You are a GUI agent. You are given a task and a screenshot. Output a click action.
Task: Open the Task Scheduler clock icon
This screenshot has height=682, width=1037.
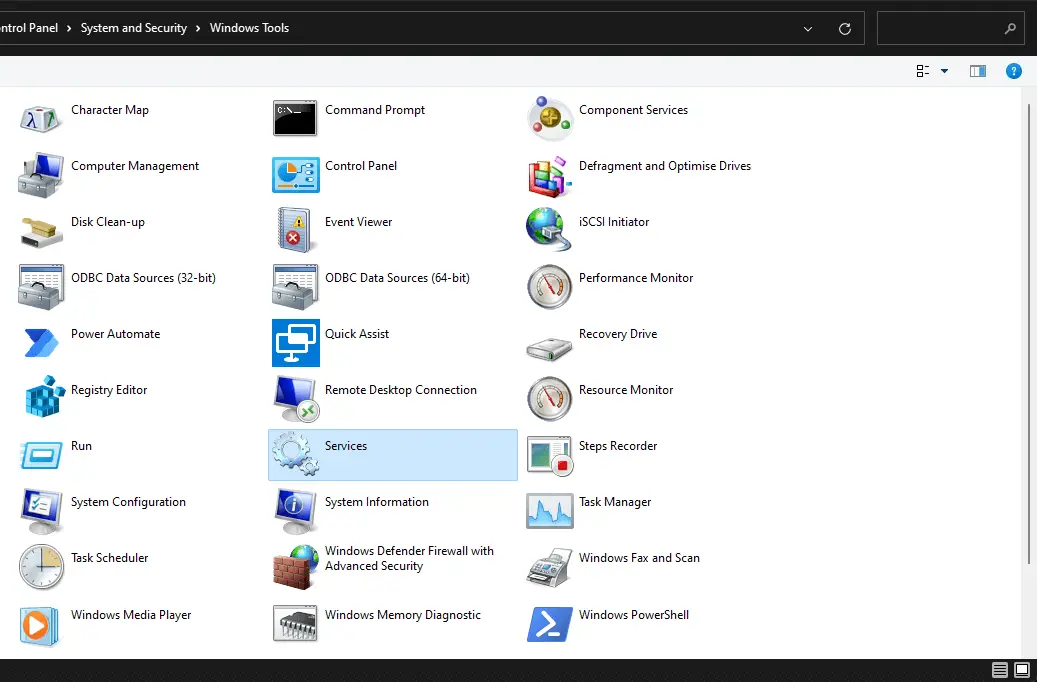pos(41,566)
